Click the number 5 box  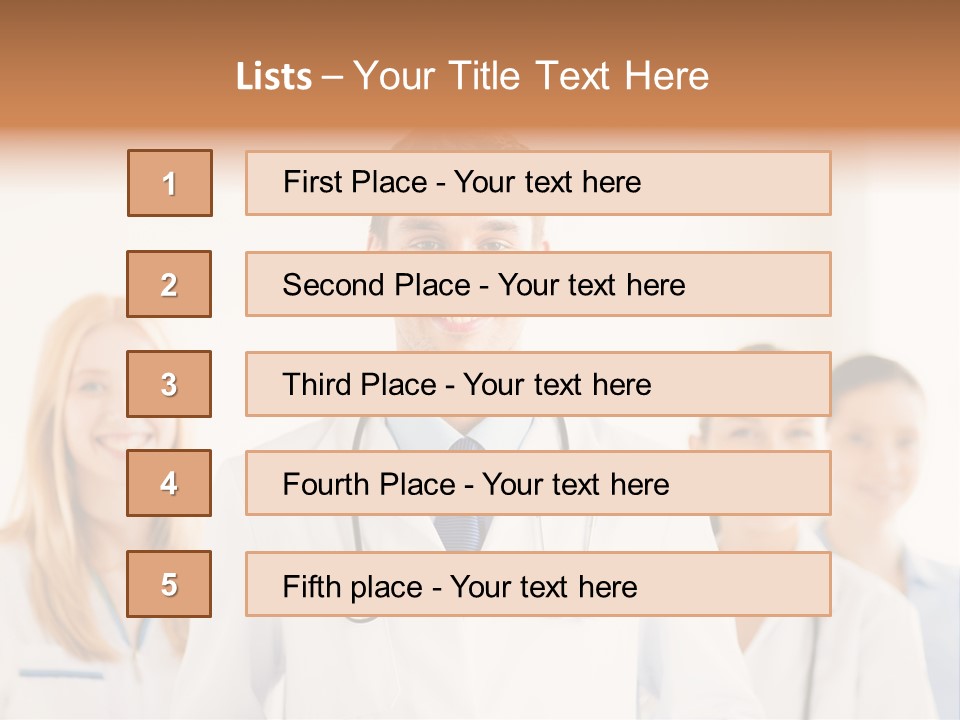(x=169, y=584)
